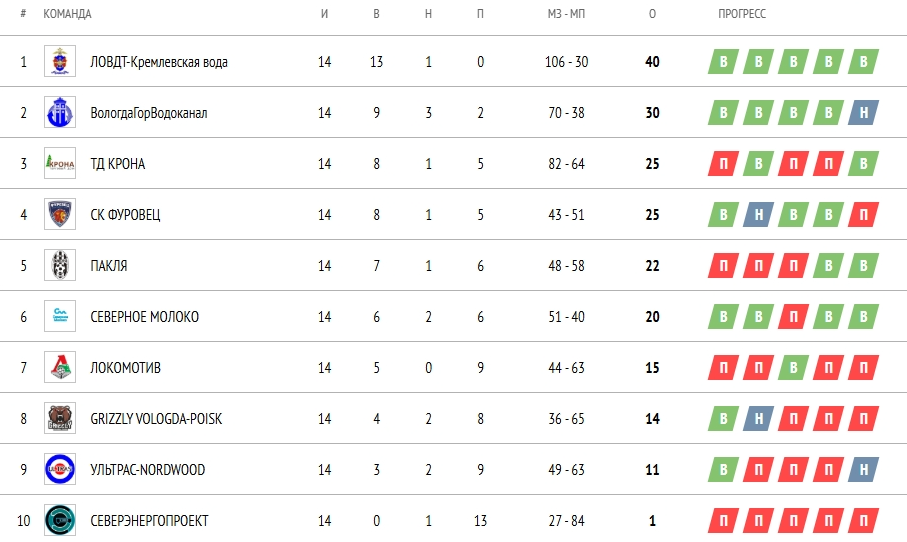907x542 pixels.
Task: Click the ПРОГРЕСС column header
Action: click(742, 14)
